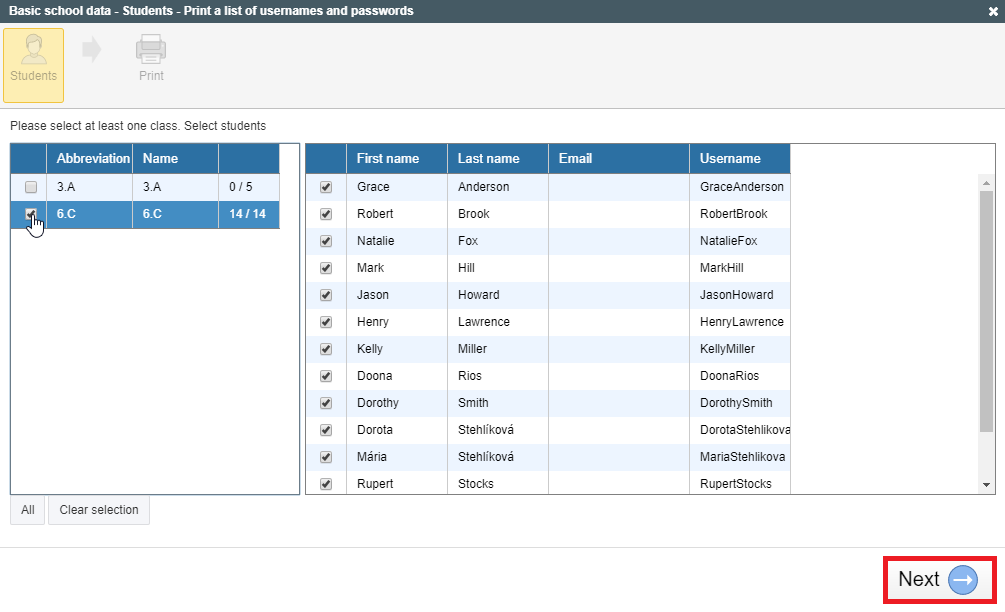Click the username JasonHoward
Viewport: 1005px width, 612px height.
tap(736, 295)
